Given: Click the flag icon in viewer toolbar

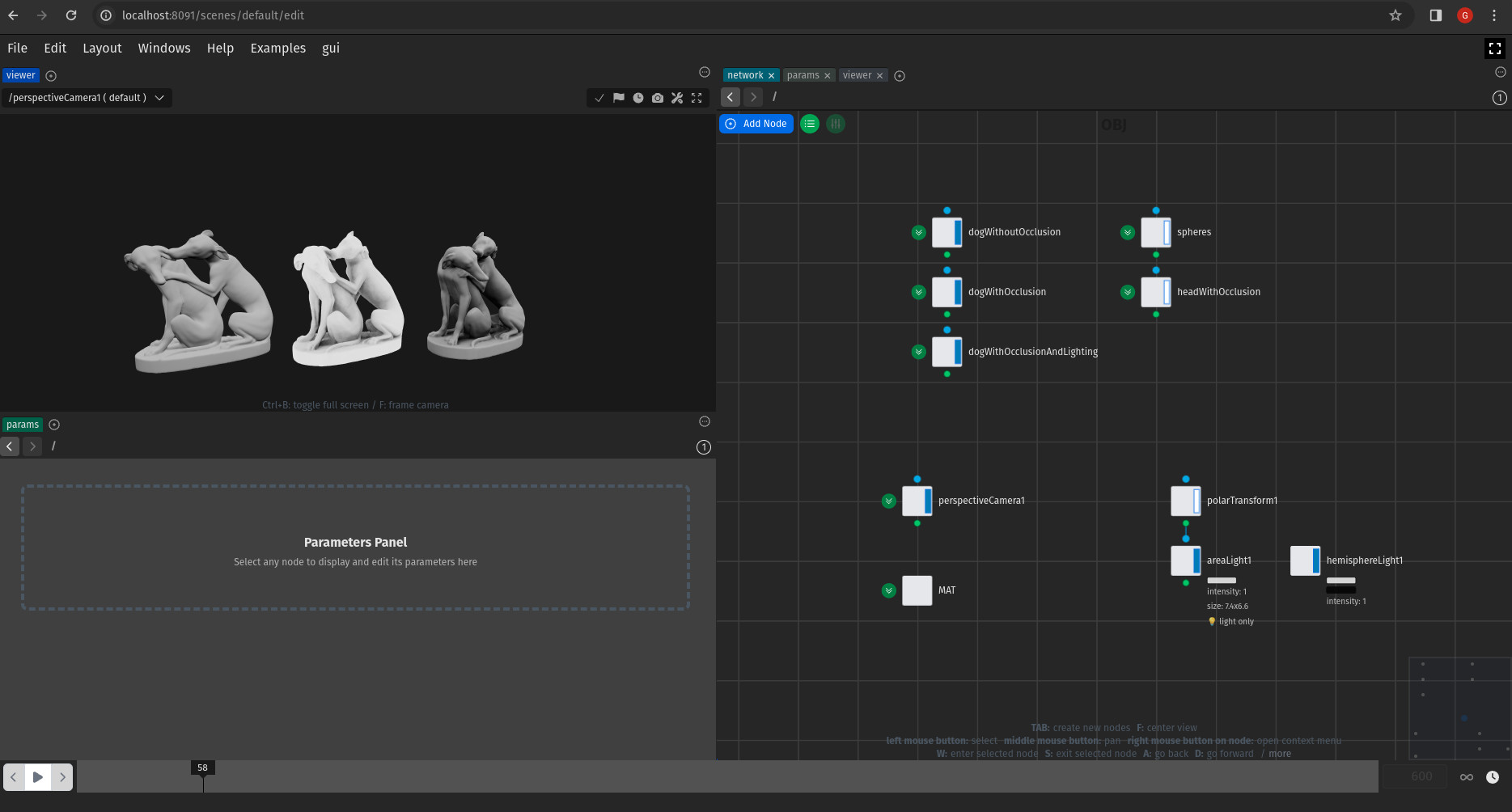Looking at the screenshot, I should coord(619,98).
